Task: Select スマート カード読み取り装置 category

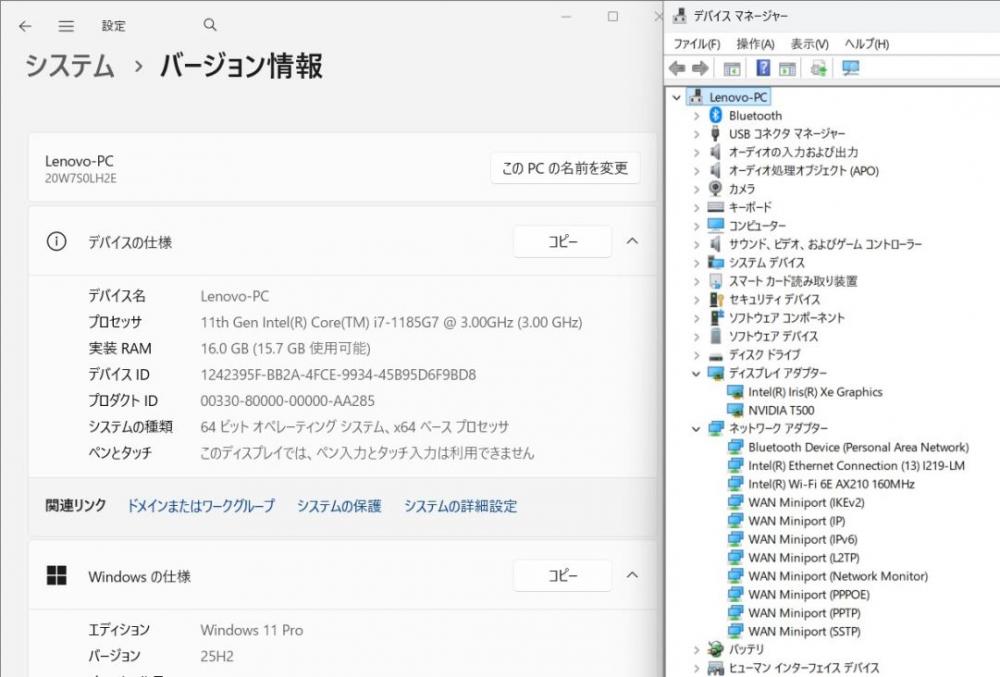Action: (793, 281)
